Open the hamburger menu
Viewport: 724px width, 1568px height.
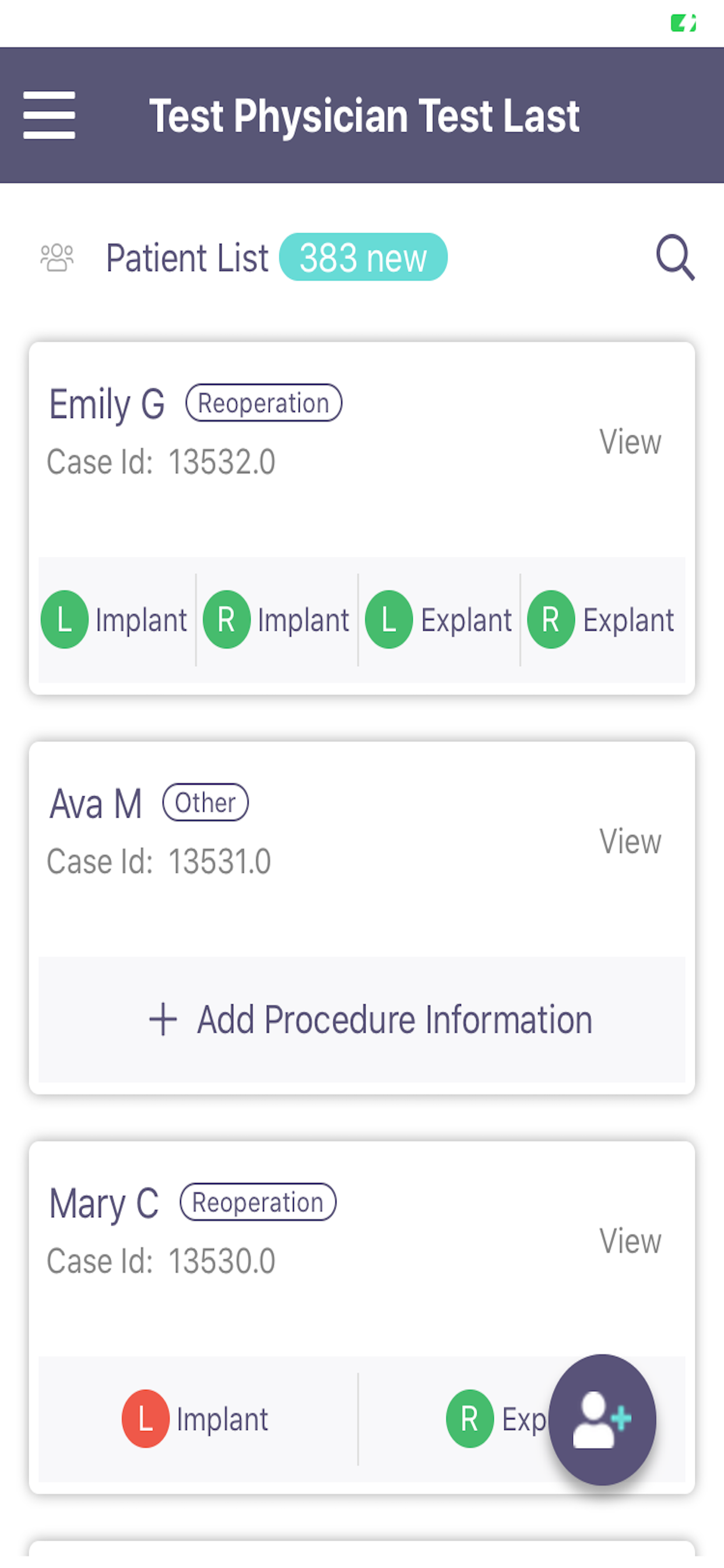(x=50, y=116)
